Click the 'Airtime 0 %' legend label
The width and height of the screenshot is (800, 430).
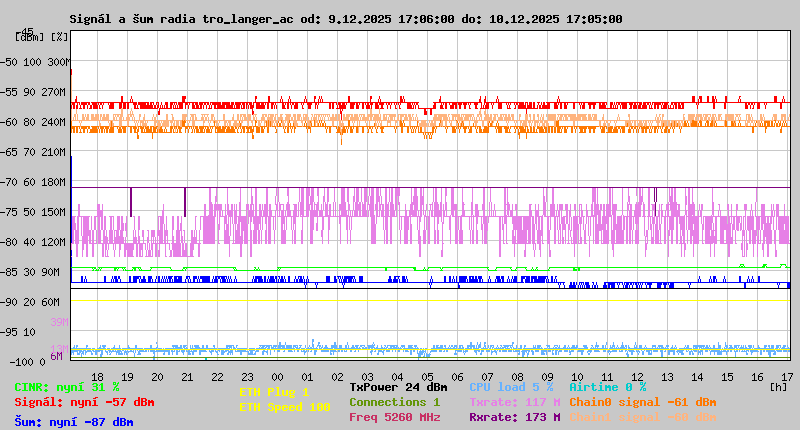point(608,388)
